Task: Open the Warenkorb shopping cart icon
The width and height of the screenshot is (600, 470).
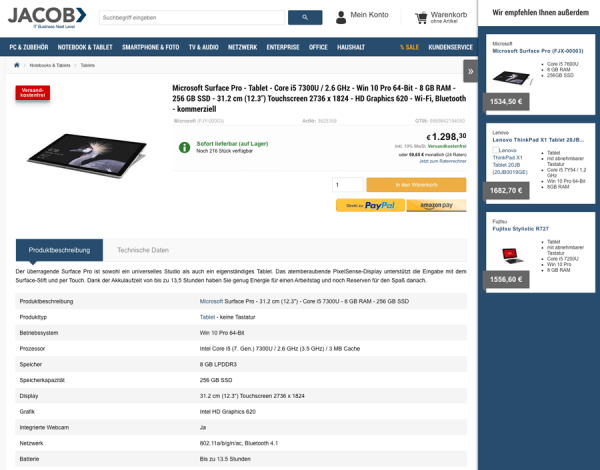Action: tap(421, 18)
